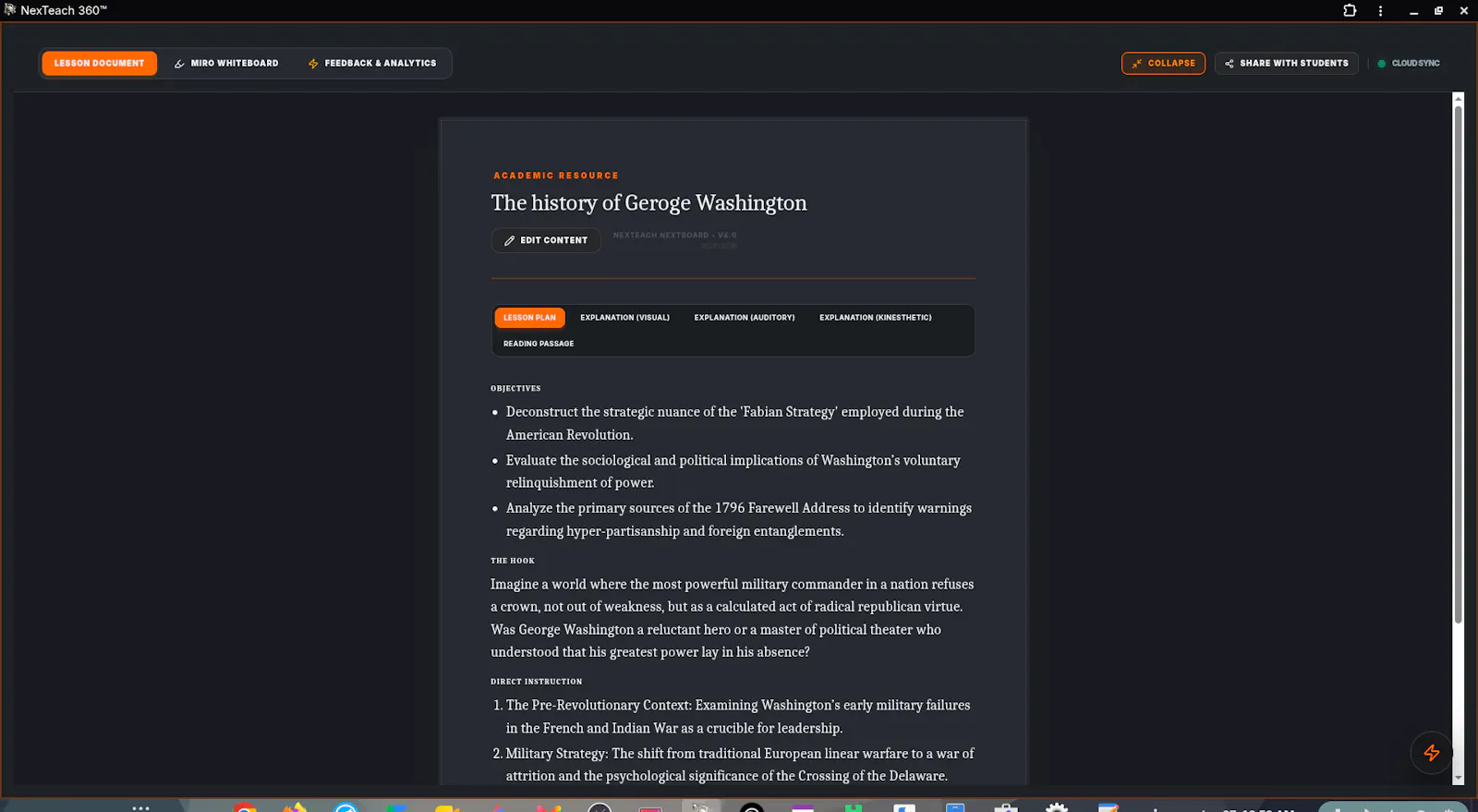Click the 'Objectives' section heading
Screen dimensions: 1478x812
(x=515, y=389)
